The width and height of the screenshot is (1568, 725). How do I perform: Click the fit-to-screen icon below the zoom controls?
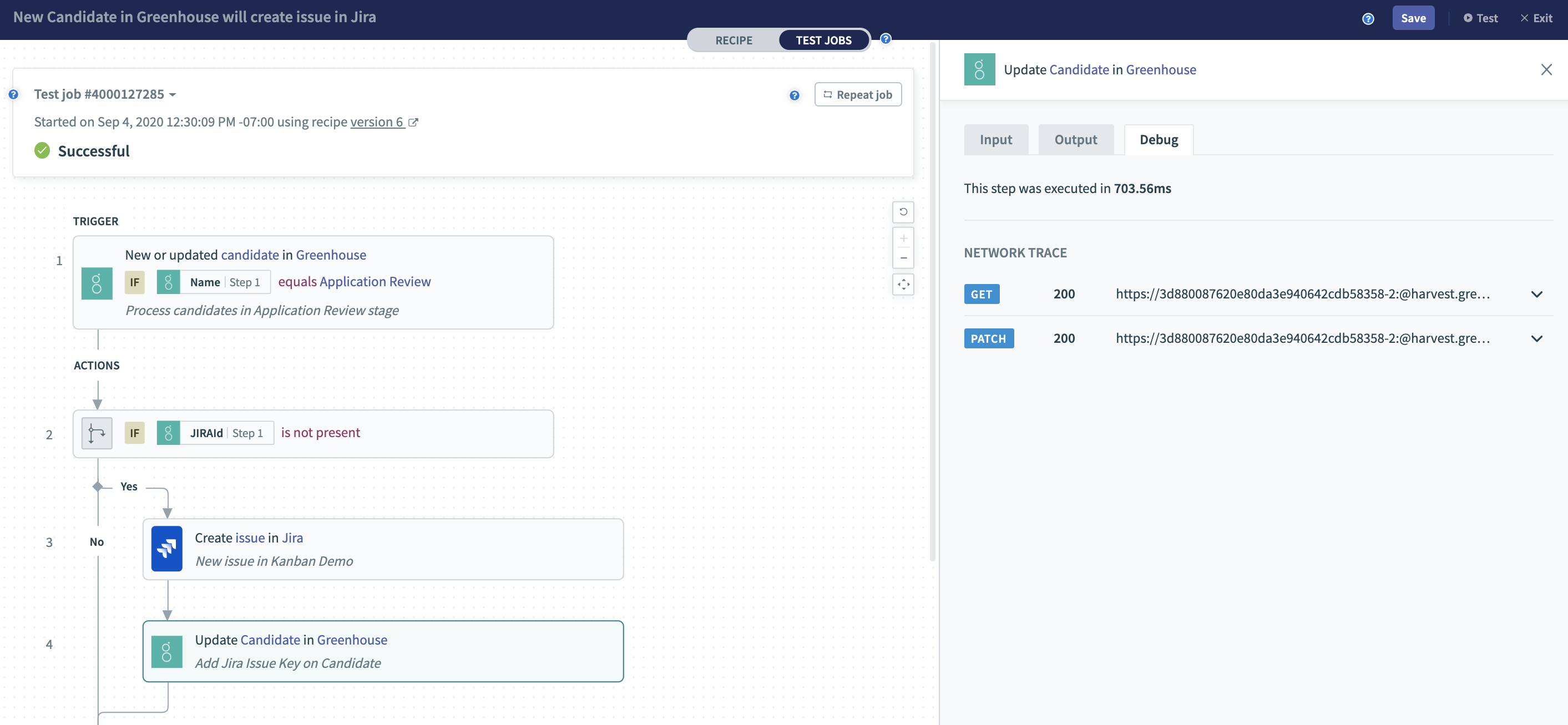pyautogui.click(x=904, y=284)
